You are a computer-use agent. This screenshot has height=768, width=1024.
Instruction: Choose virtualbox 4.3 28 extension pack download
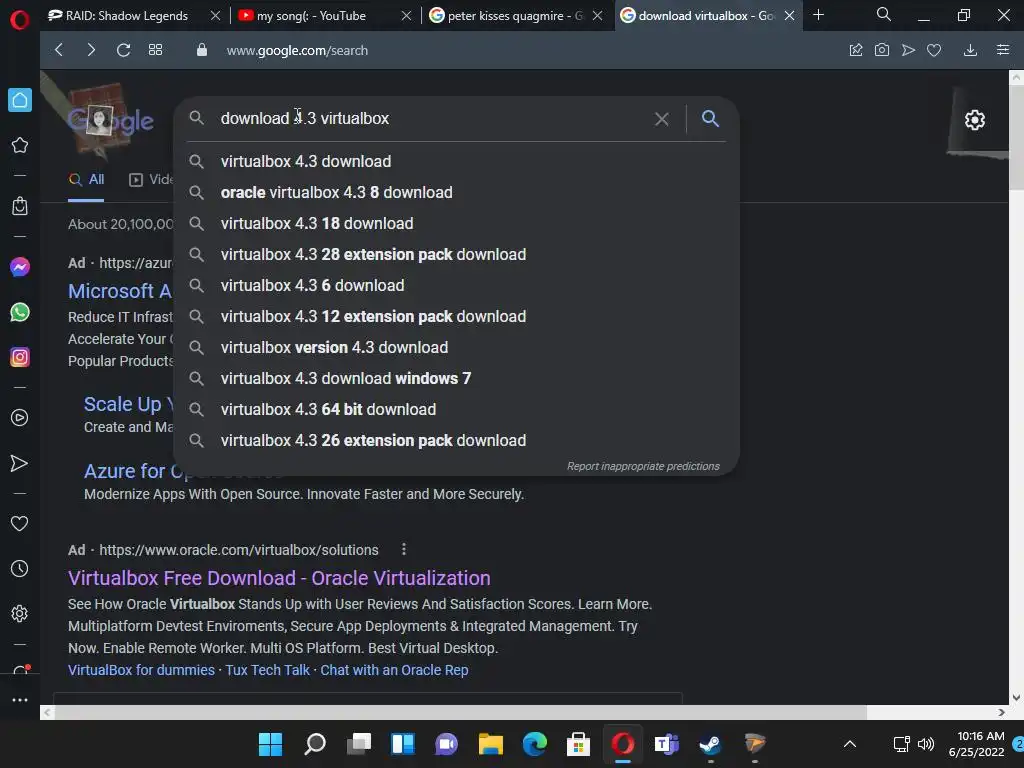point(456,254)
